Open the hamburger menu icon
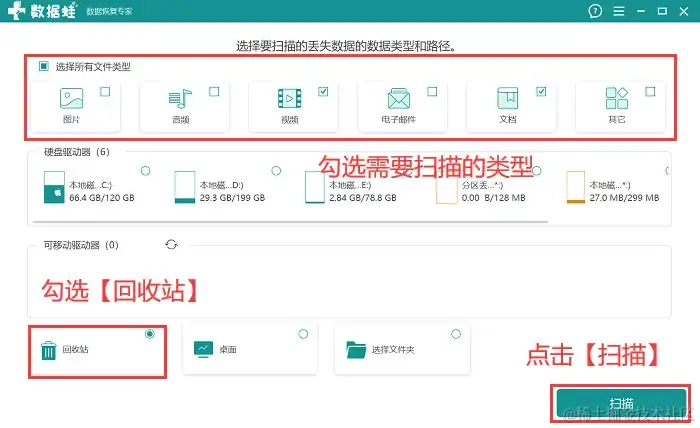 pyautogui.click(x=619, y=11)
